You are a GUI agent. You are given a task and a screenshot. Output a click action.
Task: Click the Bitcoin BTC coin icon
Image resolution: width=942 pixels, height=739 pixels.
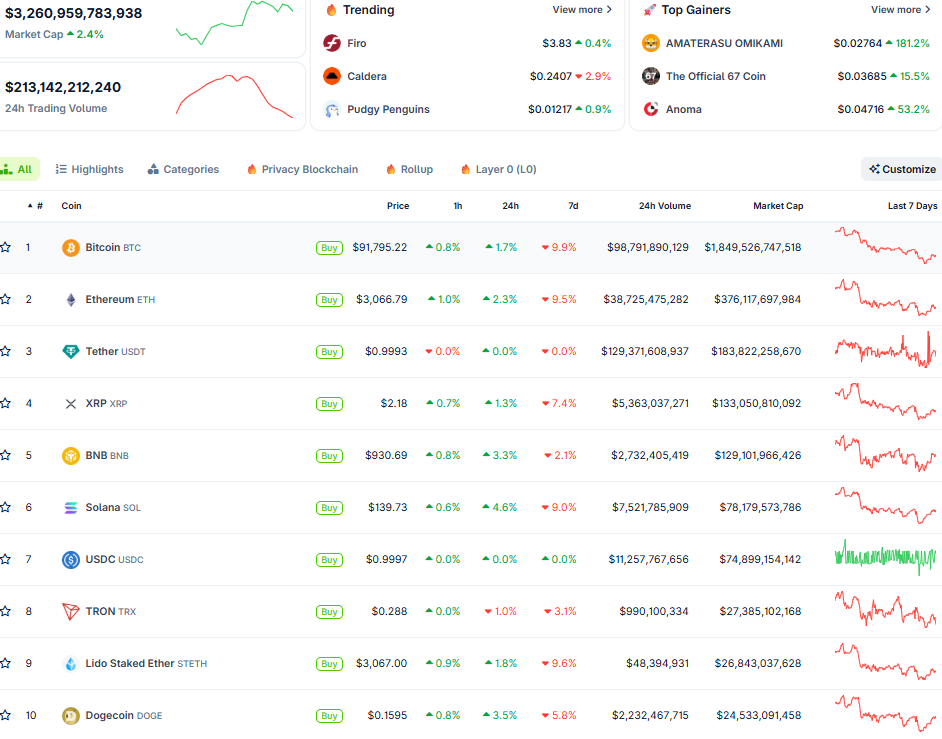click(69, 247)
